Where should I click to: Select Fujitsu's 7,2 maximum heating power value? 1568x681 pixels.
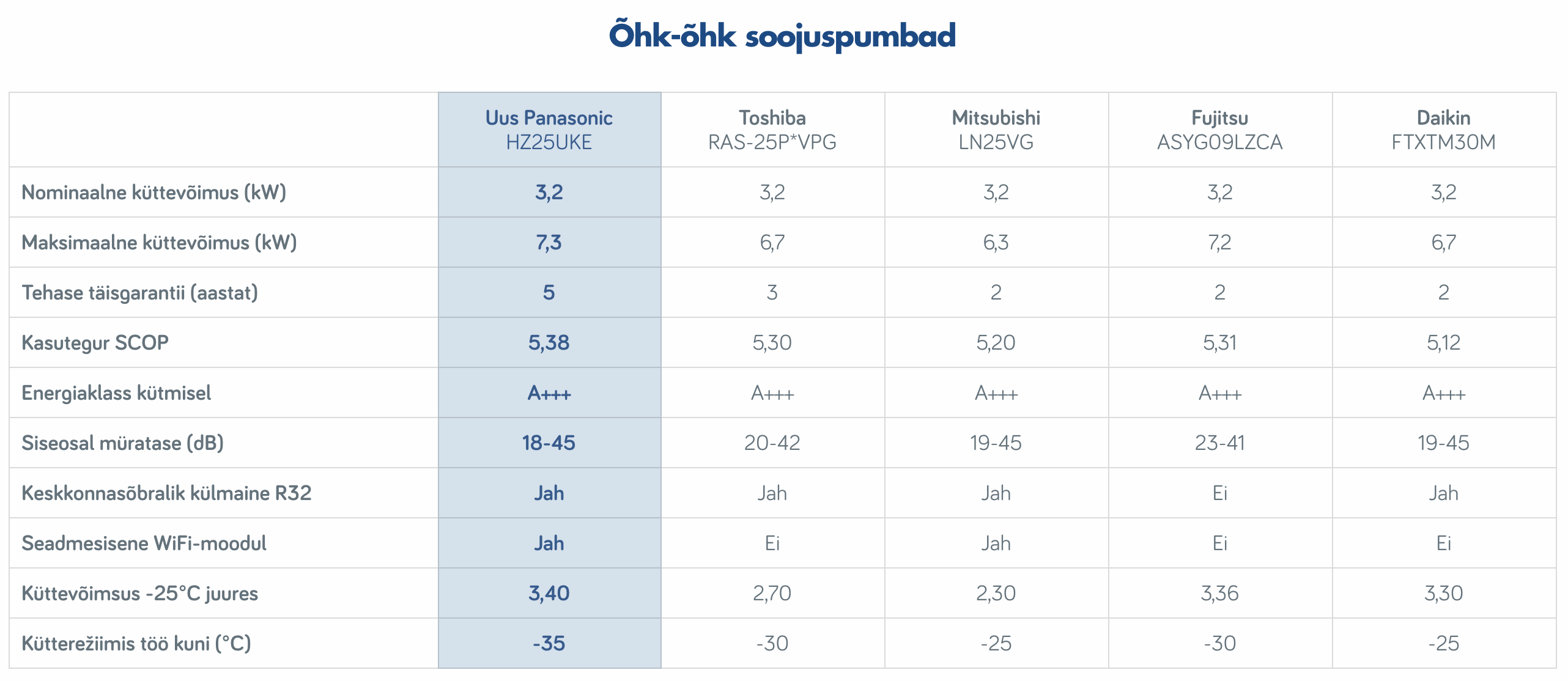[1219, 243]
